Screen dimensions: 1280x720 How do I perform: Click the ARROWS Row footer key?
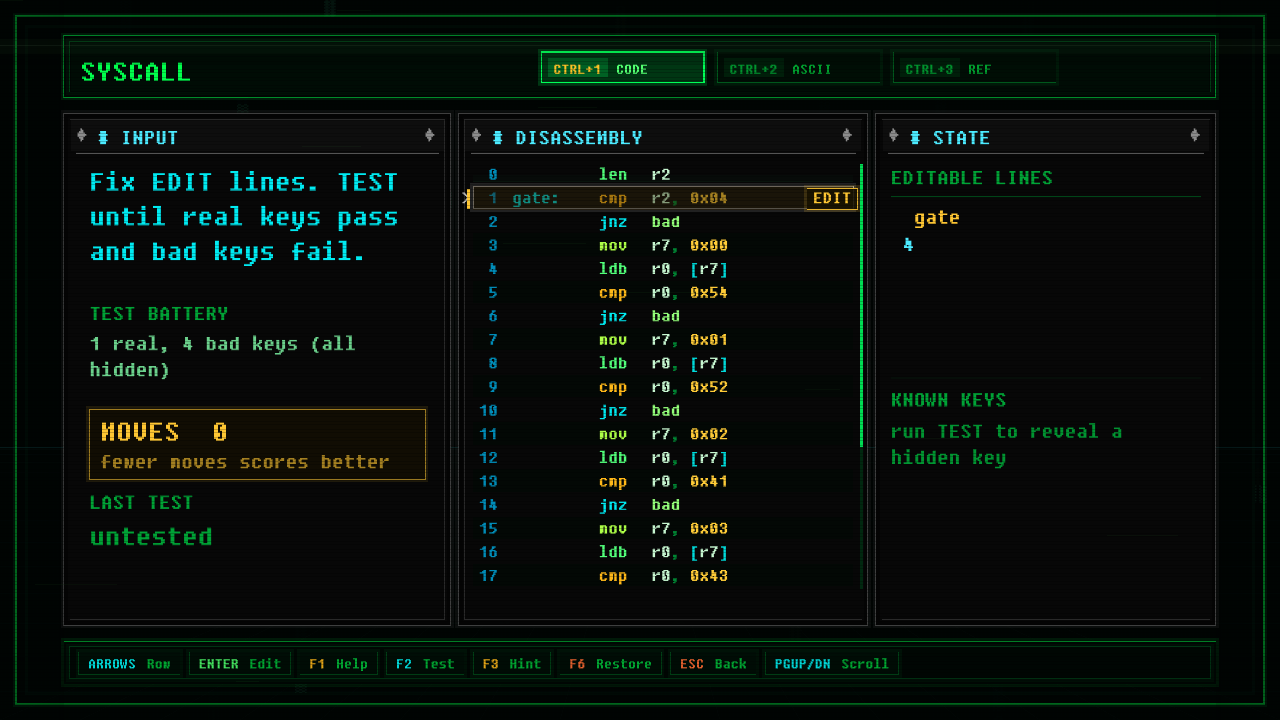tap(129, 664)
